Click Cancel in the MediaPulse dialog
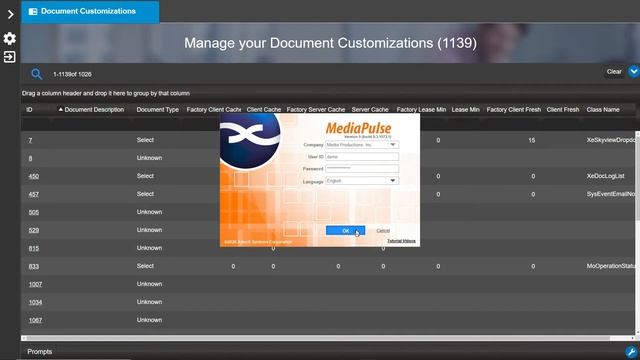The width and height of the screenshot is (640, 360). click(383, 231)
